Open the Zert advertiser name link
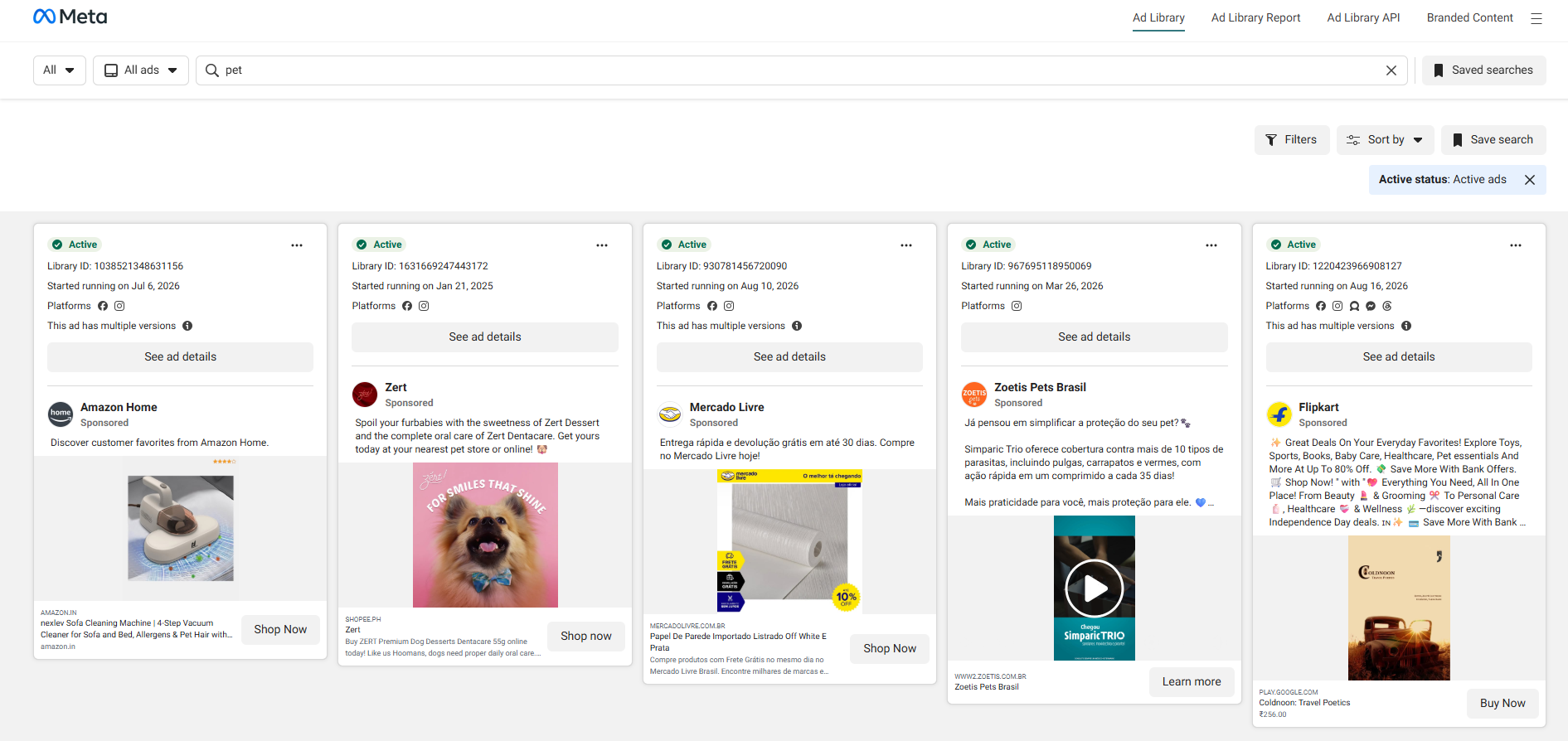The height and width of the screenshot is (741, 1568). [x=396, y=387]
